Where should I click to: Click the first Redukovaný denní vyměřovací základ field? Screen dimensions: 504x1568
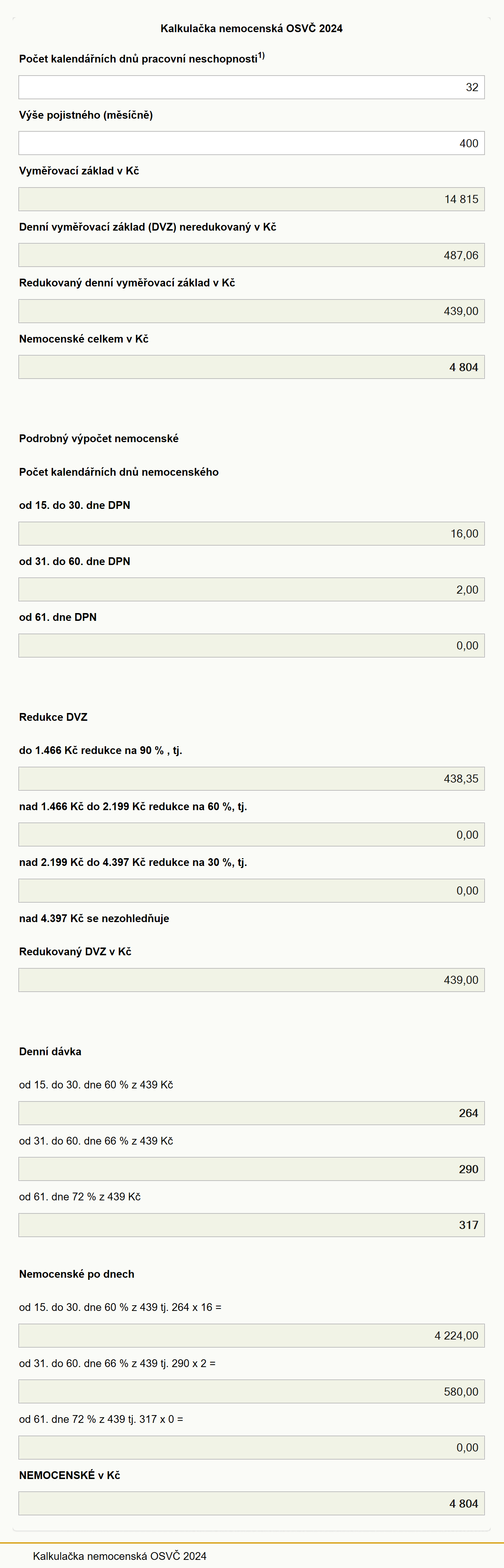[x=252, y=311]
